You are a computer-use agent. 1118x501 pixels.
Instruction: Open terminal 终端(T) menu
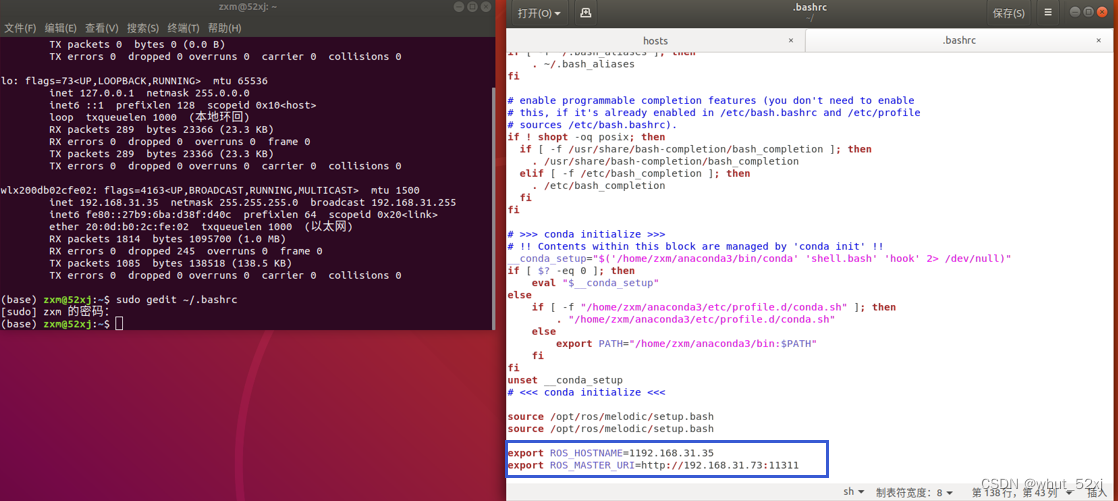(x=183, y=28)
